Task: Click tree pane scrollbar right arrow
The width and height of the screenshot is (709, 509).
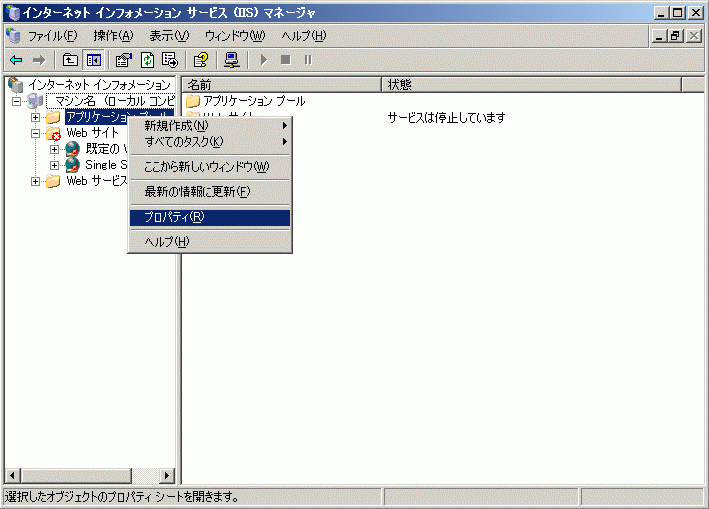Action: 167,475
